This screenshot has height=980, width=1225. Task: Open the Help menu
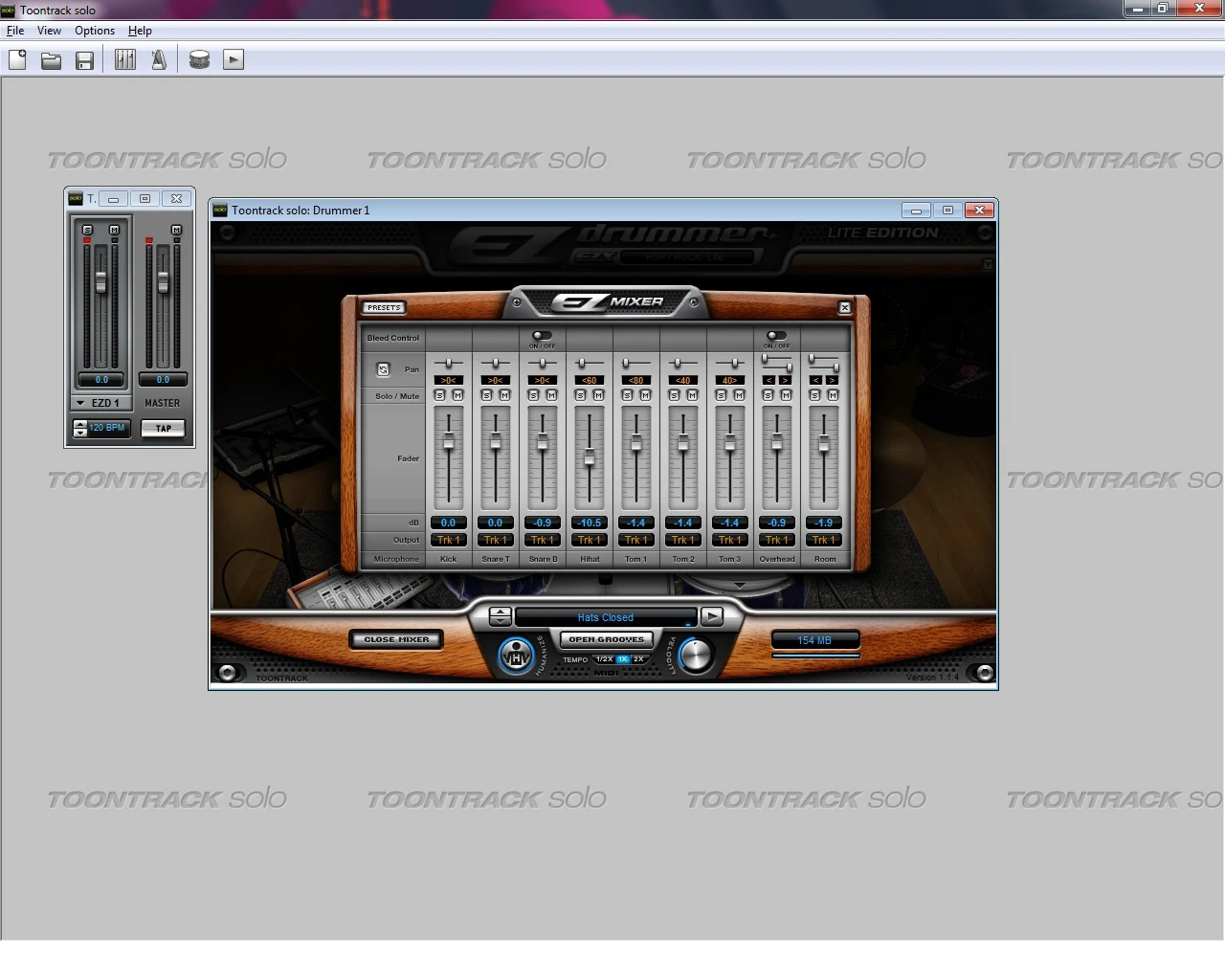click(x=140, y=31)
